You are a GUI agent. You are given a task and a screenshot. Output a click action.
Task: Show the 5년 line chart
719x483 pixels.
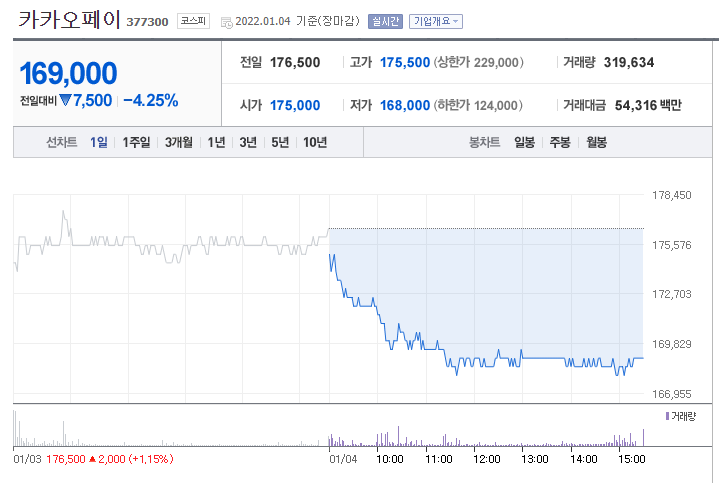click(x=280, y=142)
